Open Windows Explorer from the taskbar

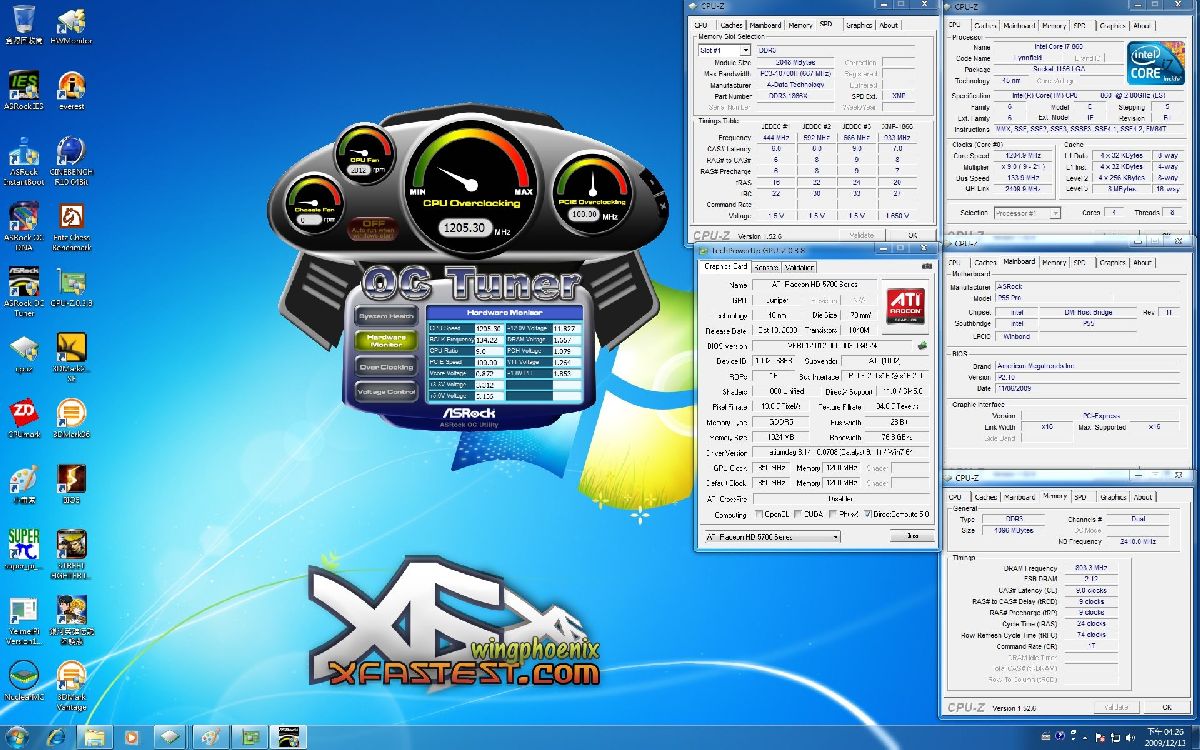[94, 737]
